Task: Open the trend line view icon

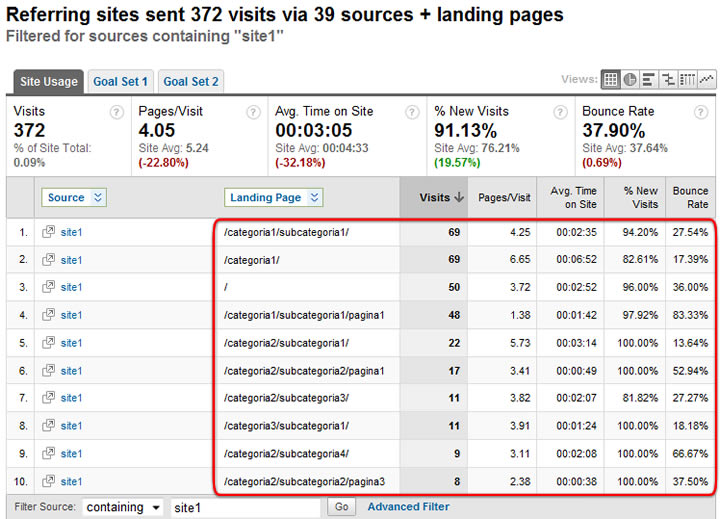Action: pos(707,80)
